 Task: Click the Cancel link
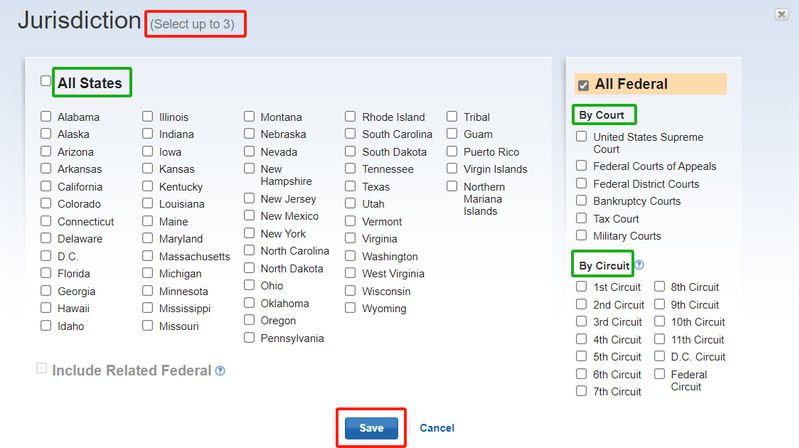point(437,428)
